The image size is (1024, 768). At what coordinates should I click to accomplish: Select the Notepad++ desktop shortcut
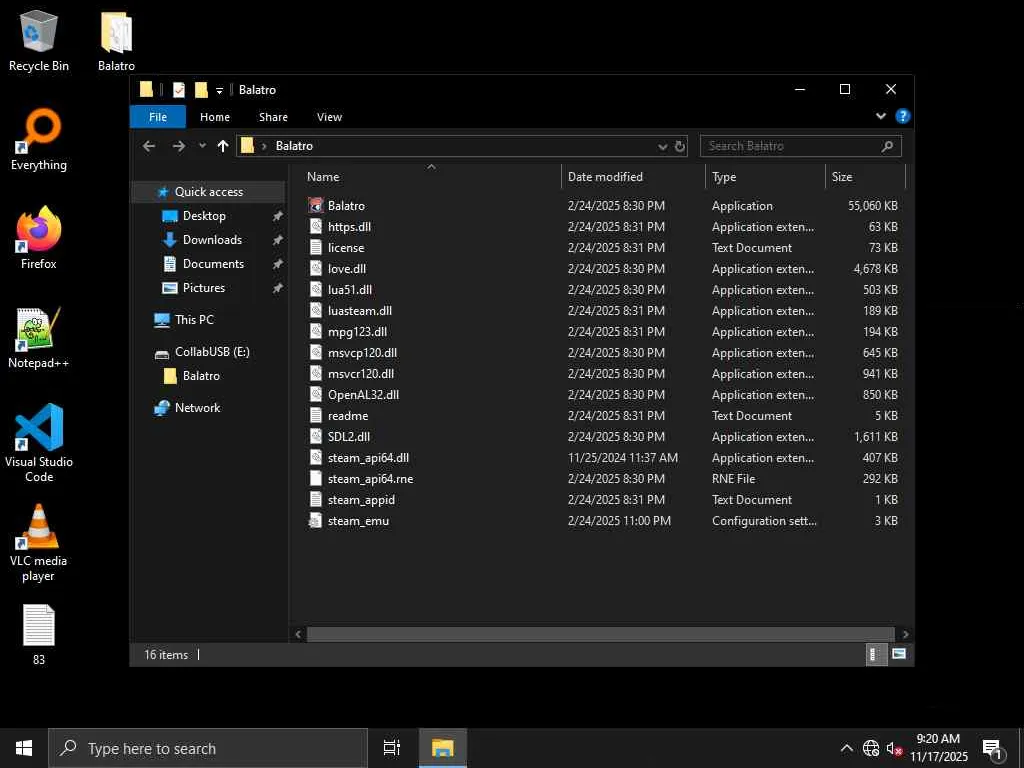[x=39, y=338]
